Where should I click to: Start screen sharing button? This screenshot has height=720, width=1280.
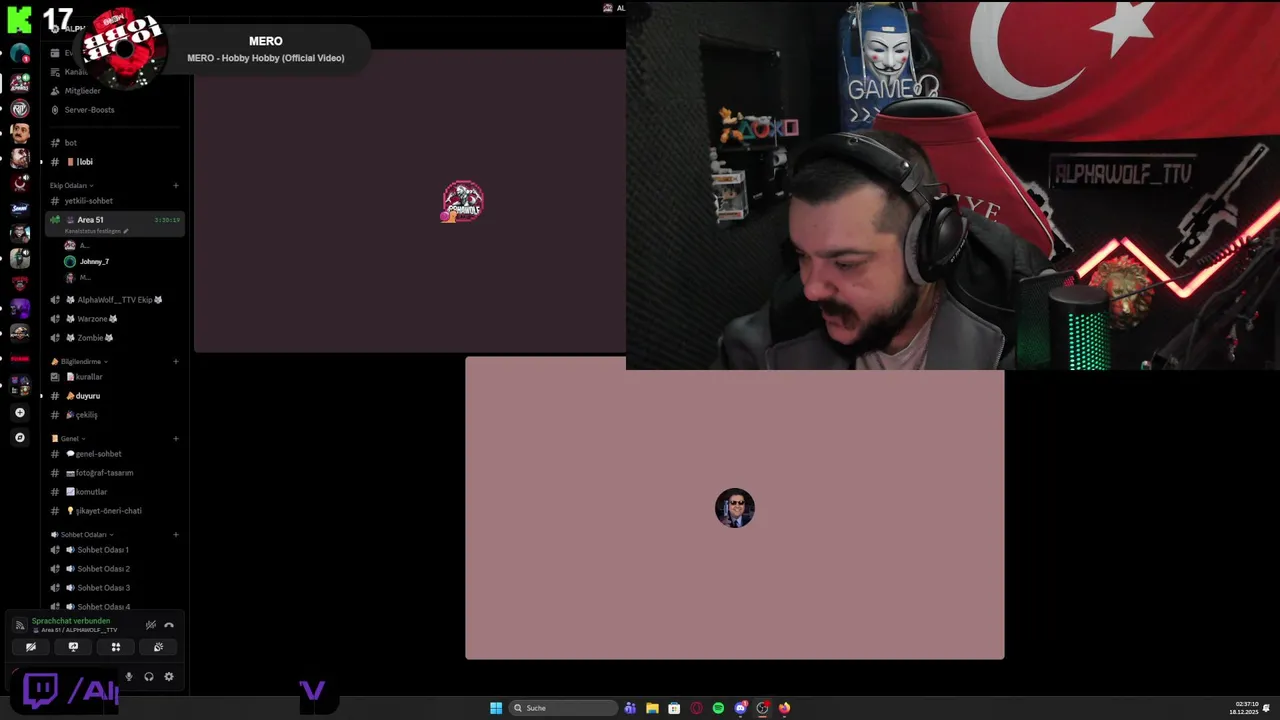click(x=73, y=647)
